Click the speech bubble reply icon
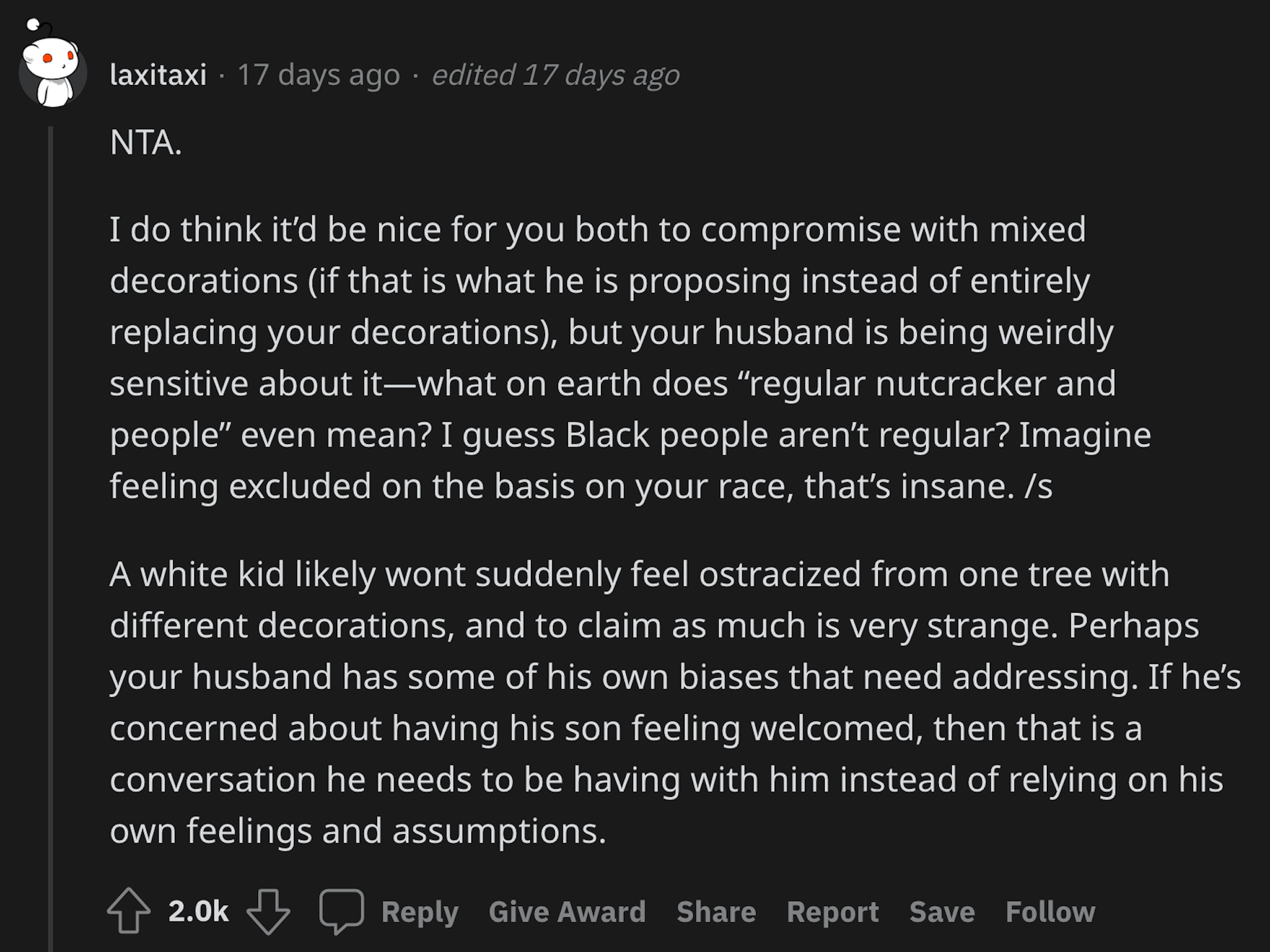This screenshot has width=1270, height=952. point(342,911)
